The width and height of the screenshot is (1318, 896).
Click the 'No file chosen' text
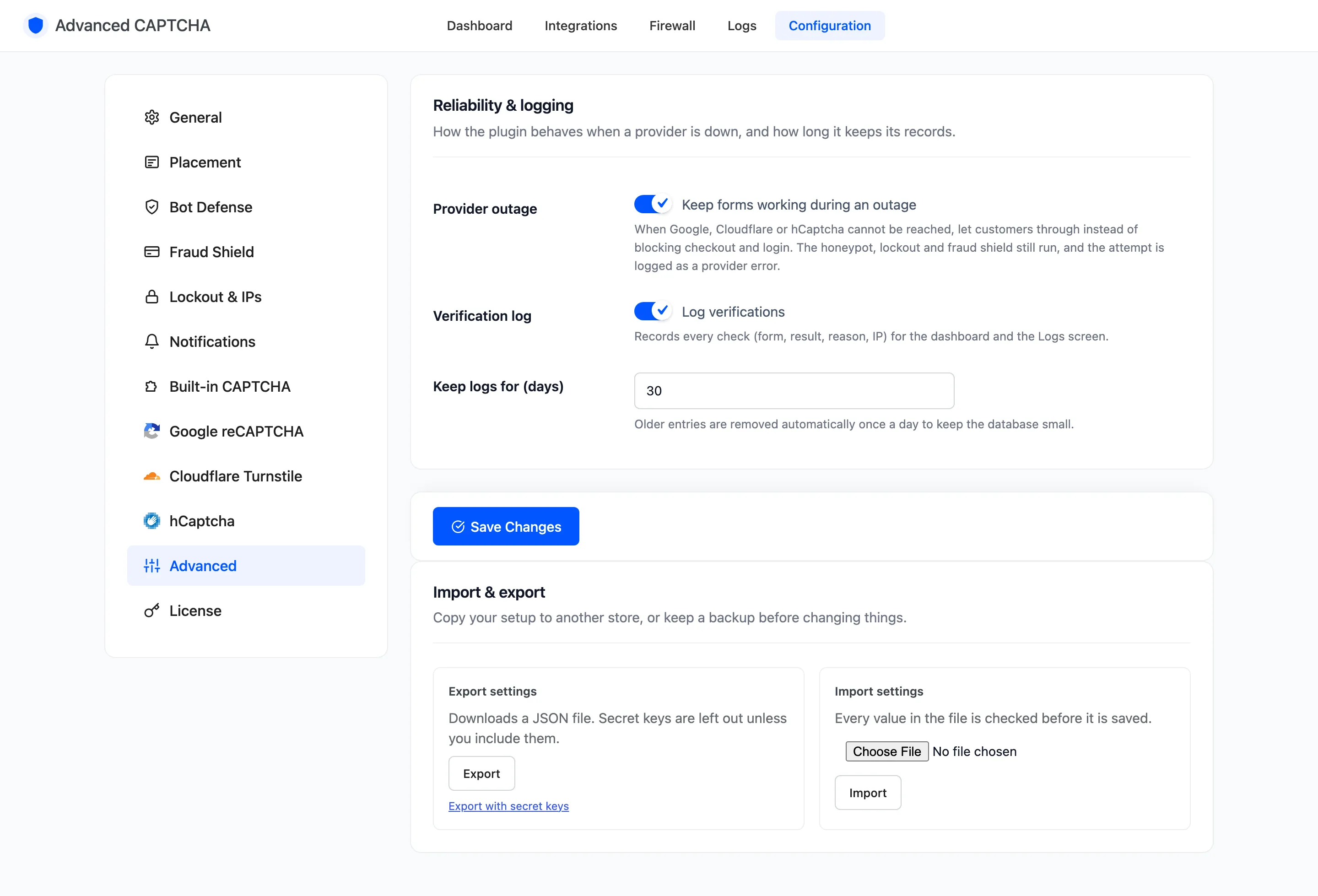click(974, 751)
